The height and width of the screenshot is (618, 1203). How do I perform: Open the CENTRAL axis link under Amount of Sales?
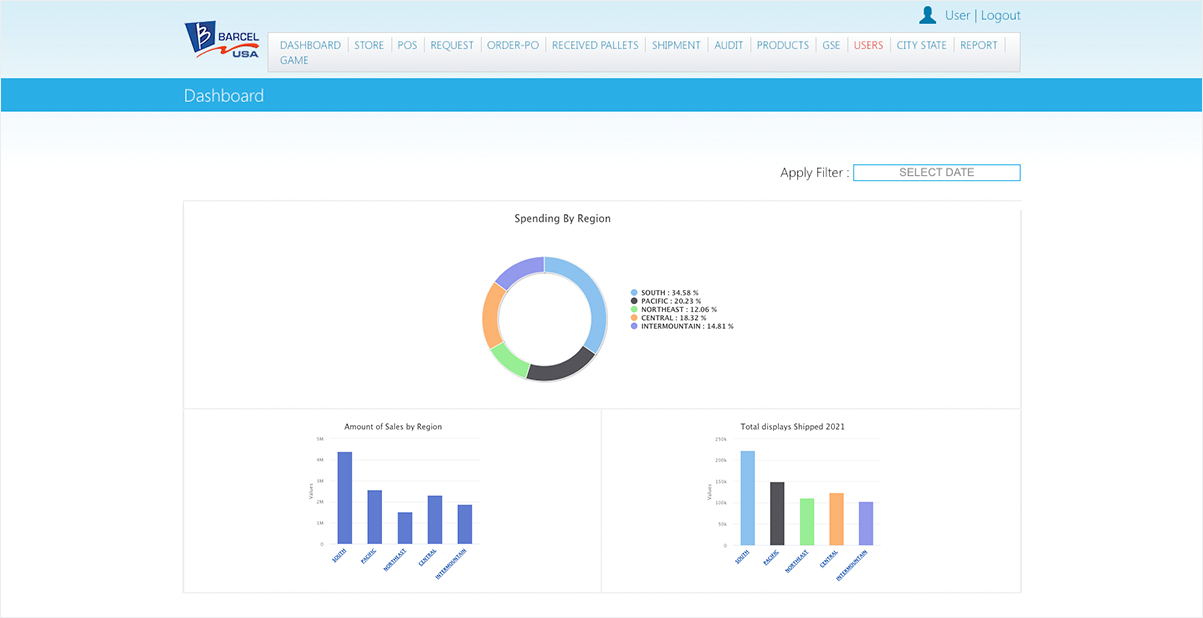(x=427, y=558)
